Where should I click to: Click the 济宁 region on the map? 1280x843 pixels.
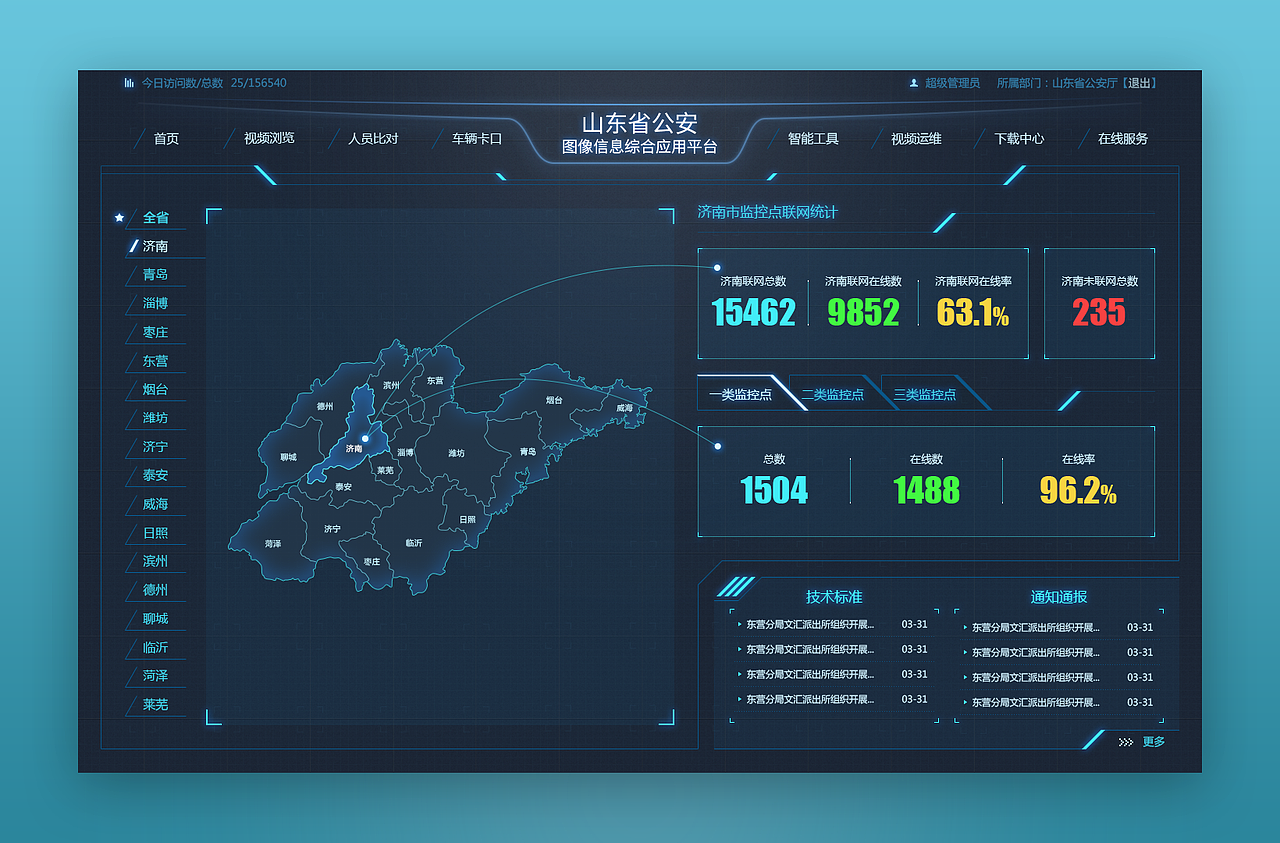coord(332,529)
